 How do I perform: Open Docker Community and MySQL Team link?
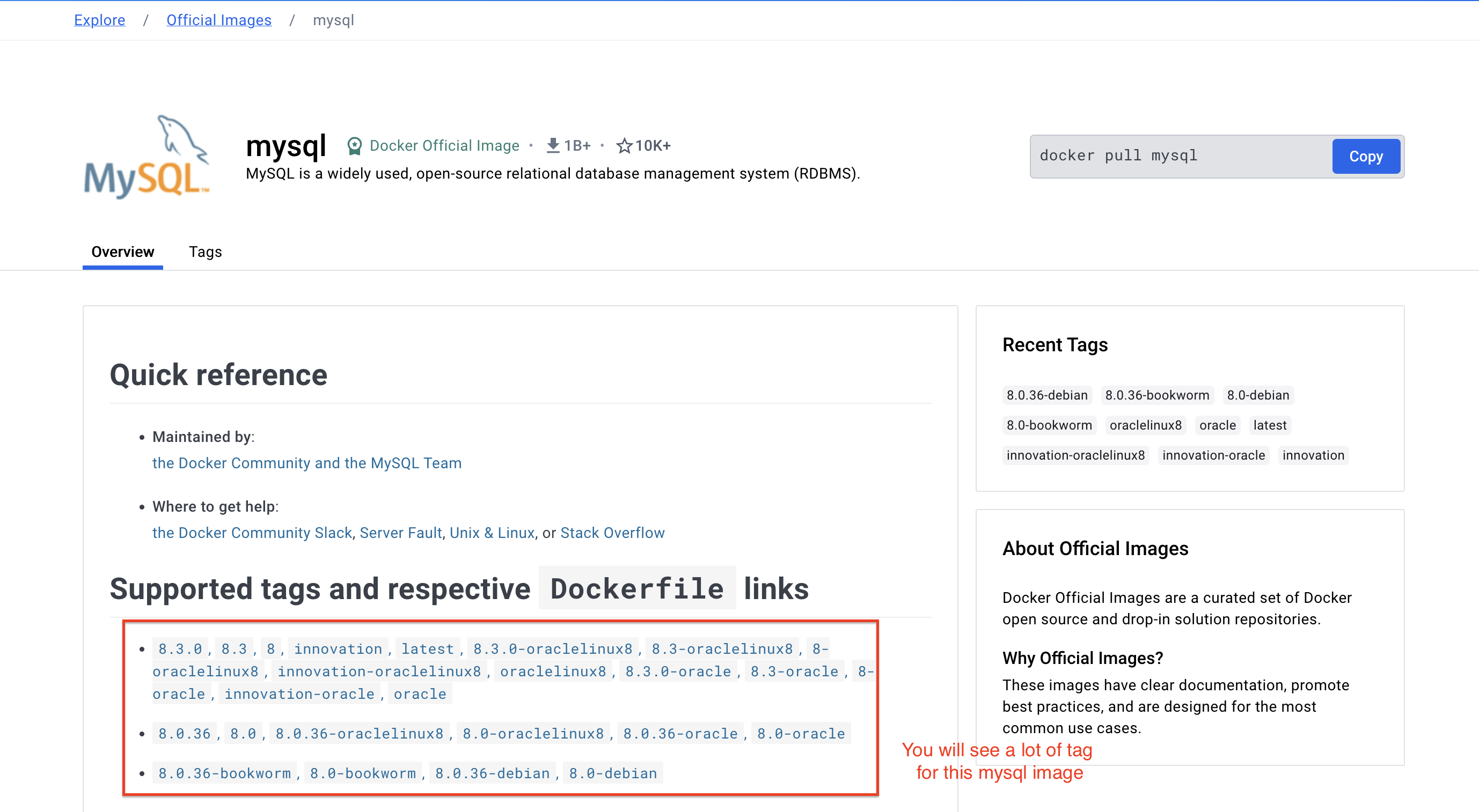pos(306,463)
